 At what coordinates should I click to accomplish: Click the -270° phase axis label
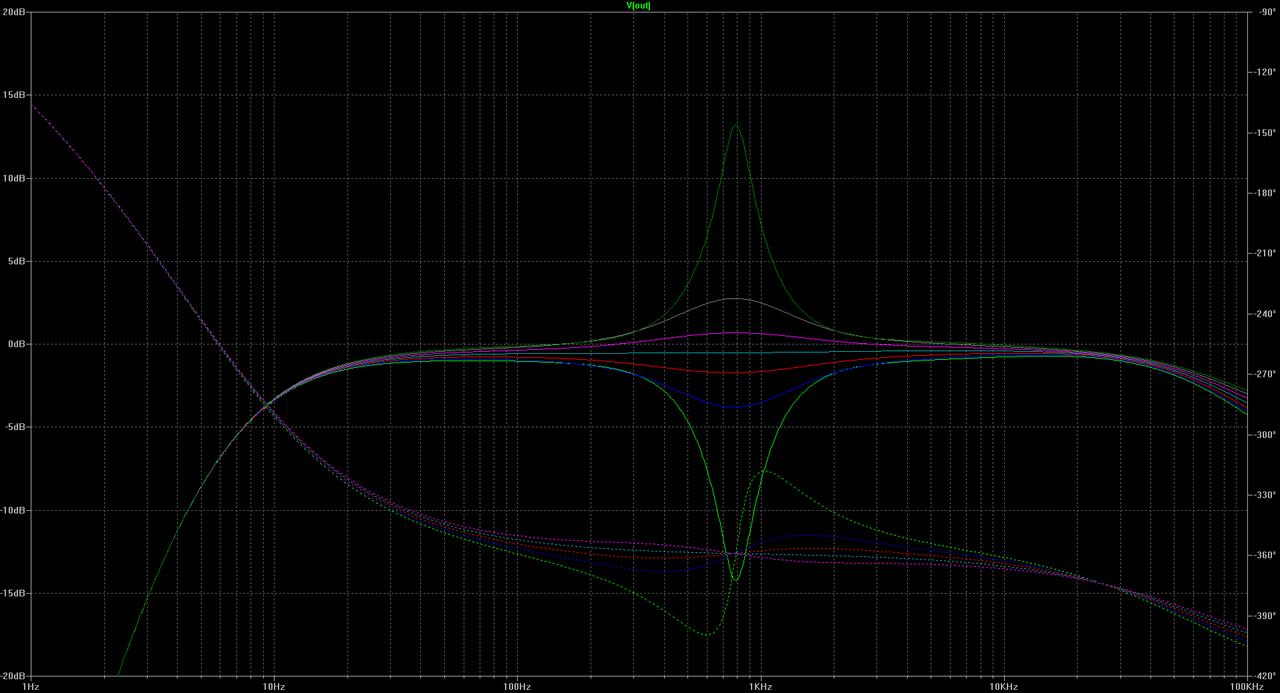click(1267, 374)
